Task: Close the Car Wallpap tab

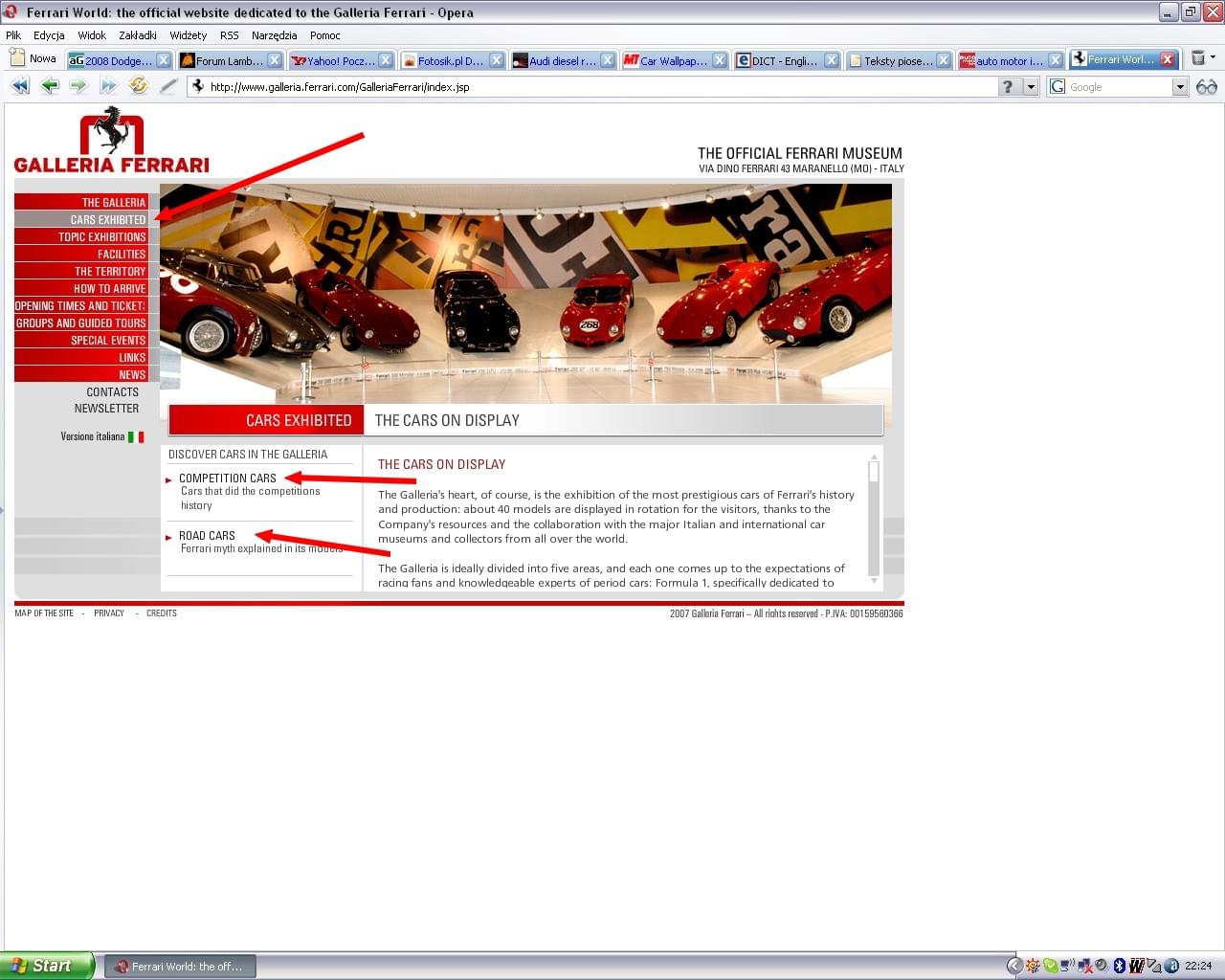Action: click(x=720, y=60)
